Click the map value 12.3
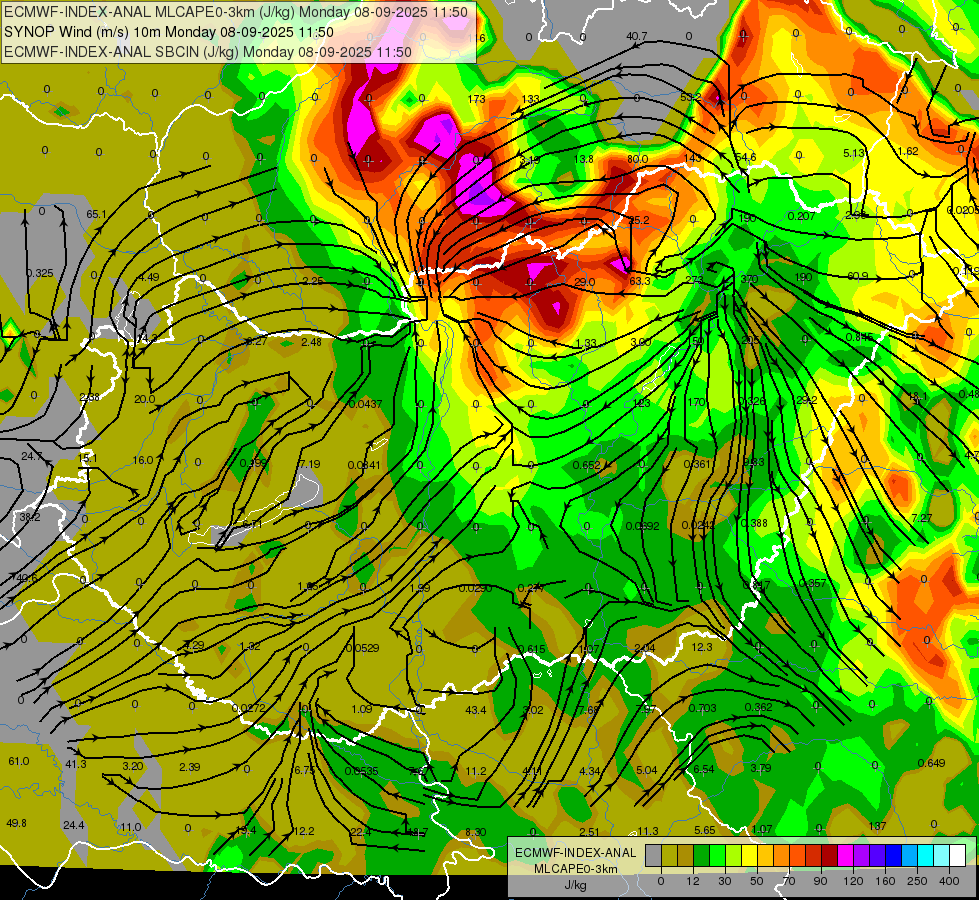The height and width of the screenshot is (900, 979). (702, 646)
